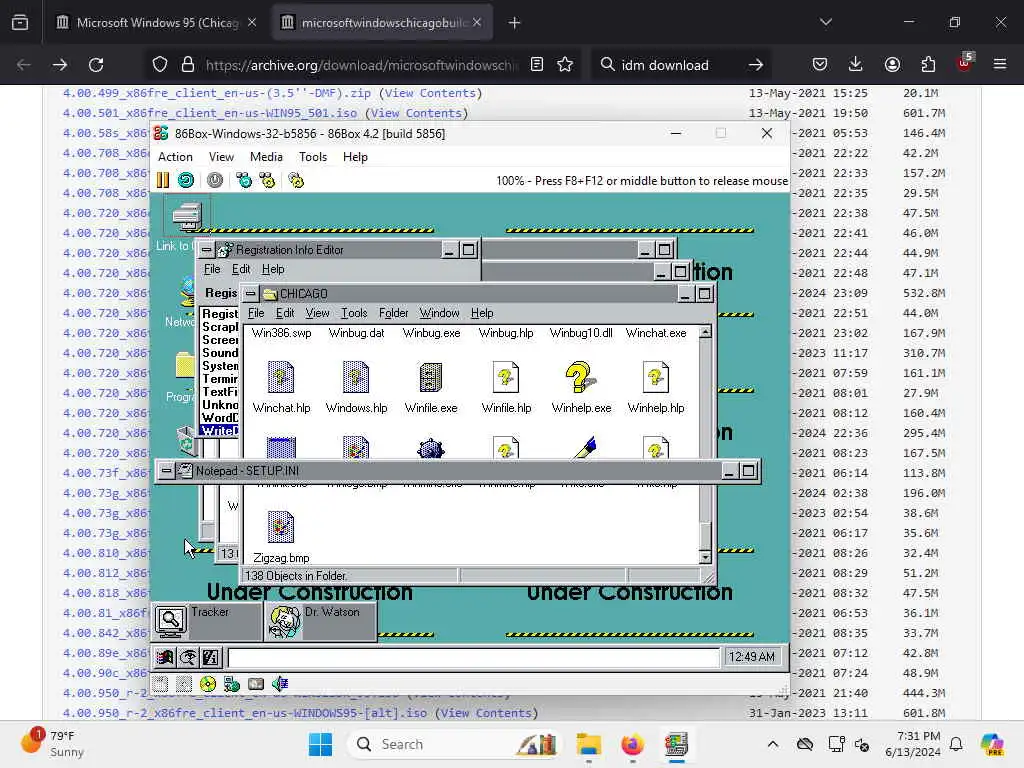
Task: Click View Contents link for 3.5 DMF zip
Action: 430,93
